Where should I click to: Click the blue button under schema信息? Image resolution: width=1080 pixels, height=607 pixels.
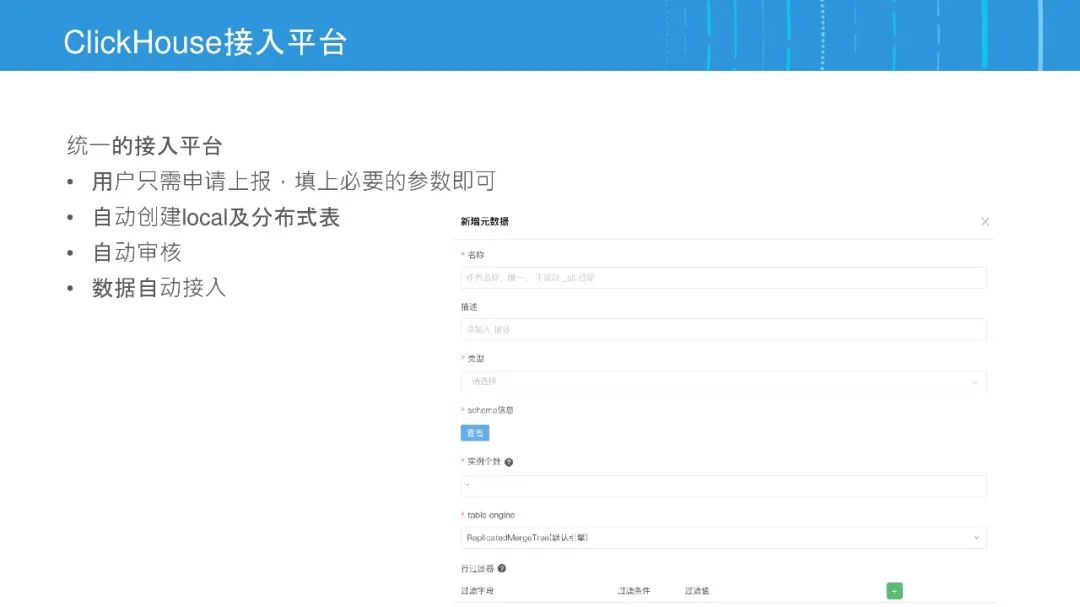475,433
